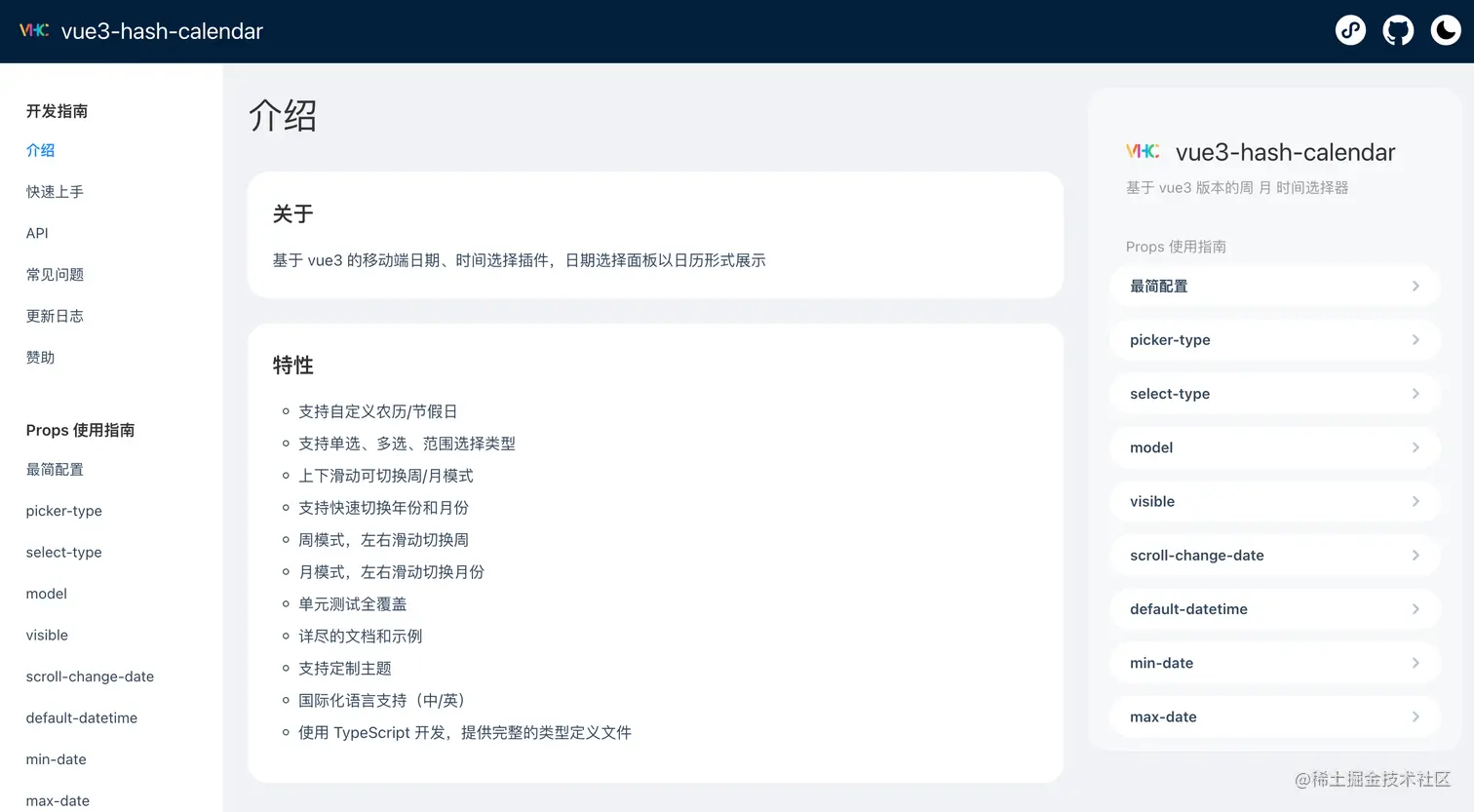
Task: Click the VHC logo in the header
Action: coord(34,30)
